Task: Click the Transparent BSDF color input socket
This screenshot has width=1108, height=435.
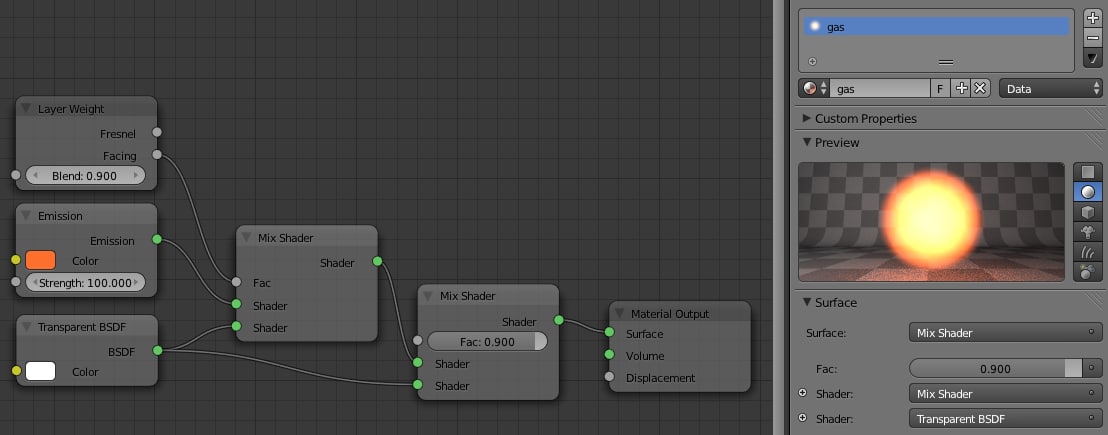Action: (16, 371)
